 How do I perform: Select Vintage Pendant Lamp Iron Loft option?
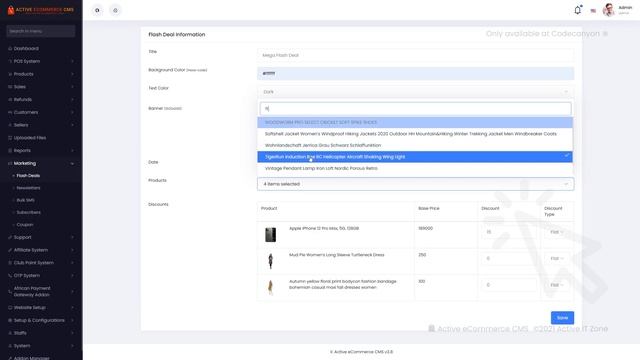(415, 168)
